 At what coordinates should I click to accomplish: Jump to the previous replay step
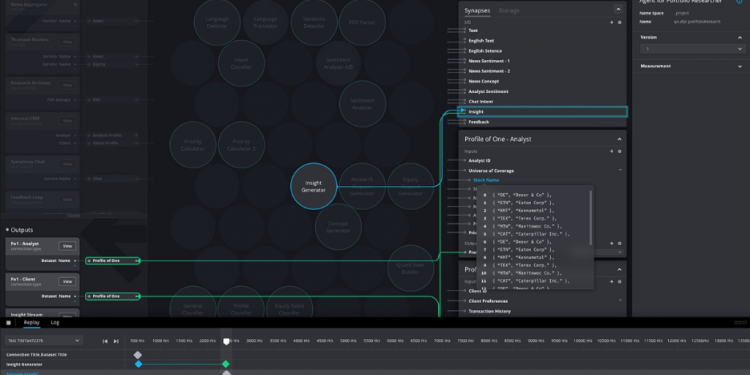click(x=105, y=341)
